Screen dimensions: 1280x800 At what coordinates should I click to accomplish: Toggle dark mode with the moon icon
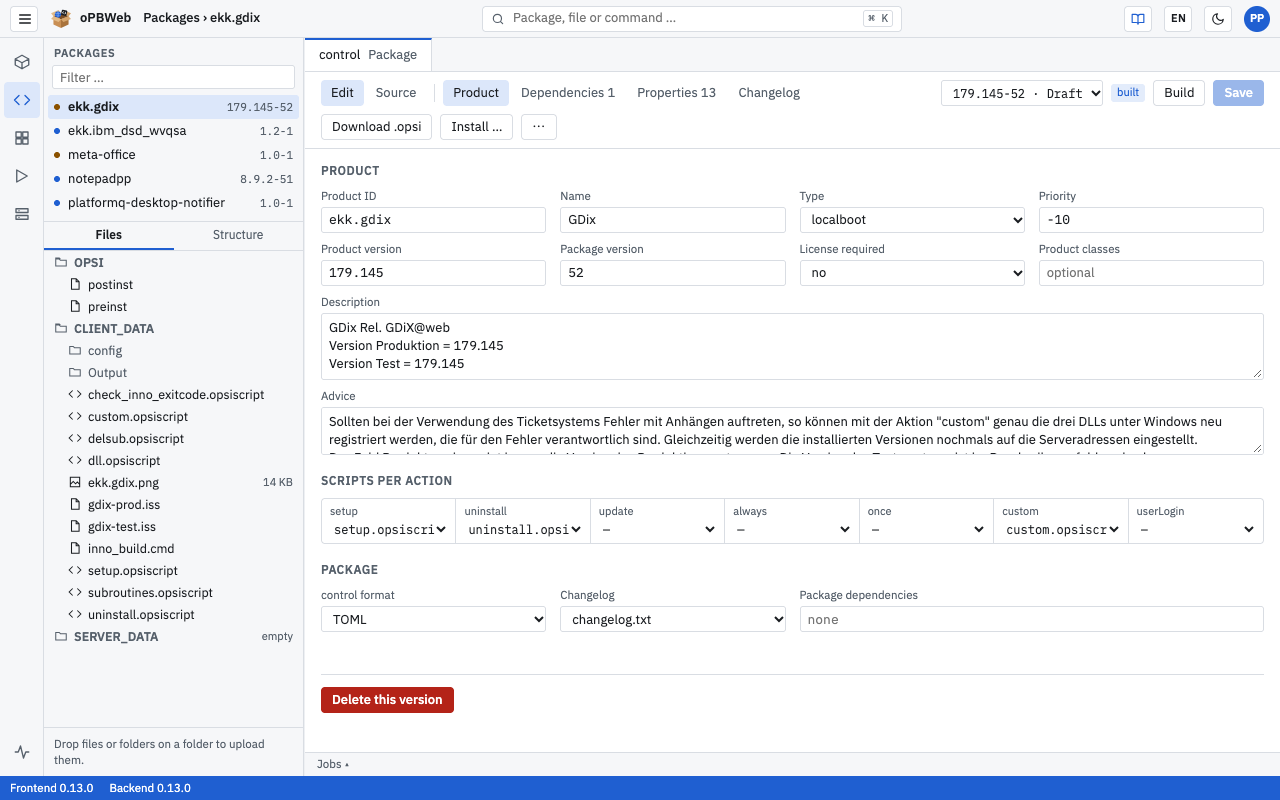pyautogui.click(x=1218, y=18)
